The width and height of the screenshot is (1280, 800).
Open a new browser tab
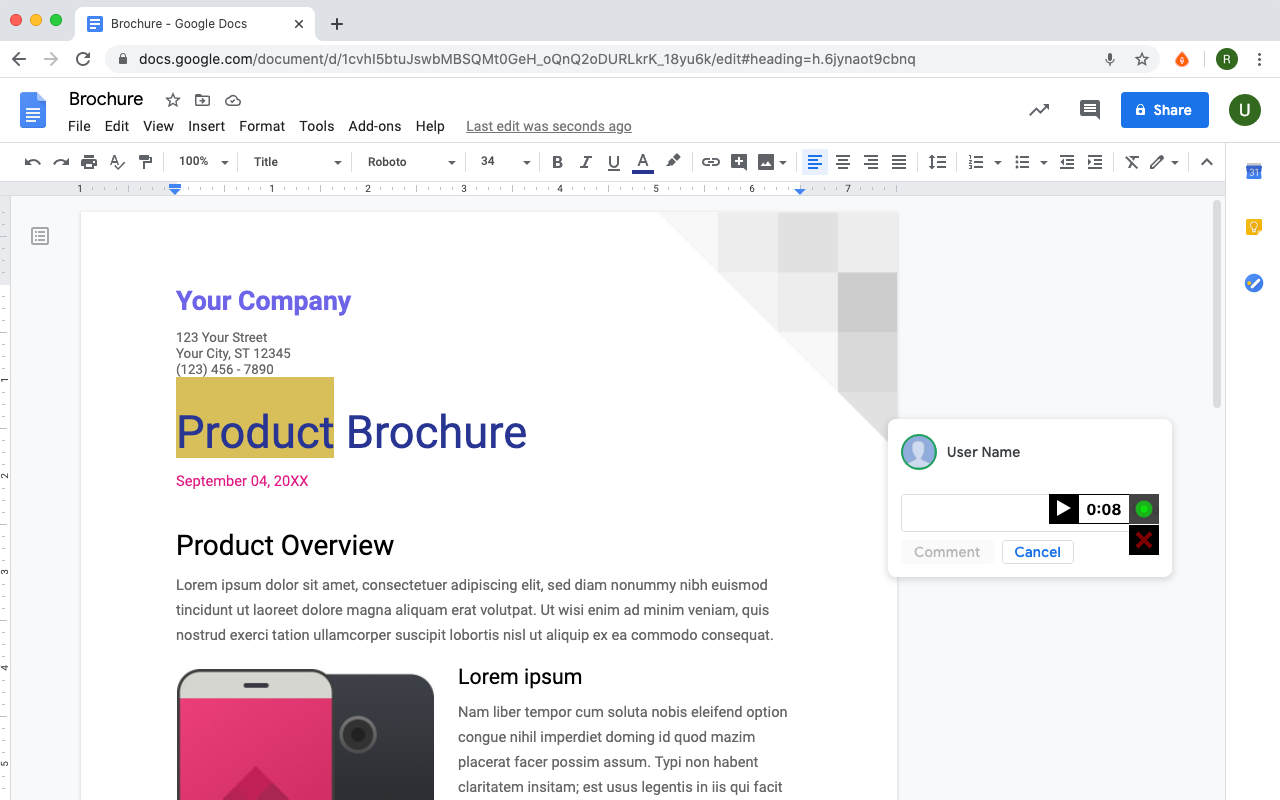tap(337, 24)
